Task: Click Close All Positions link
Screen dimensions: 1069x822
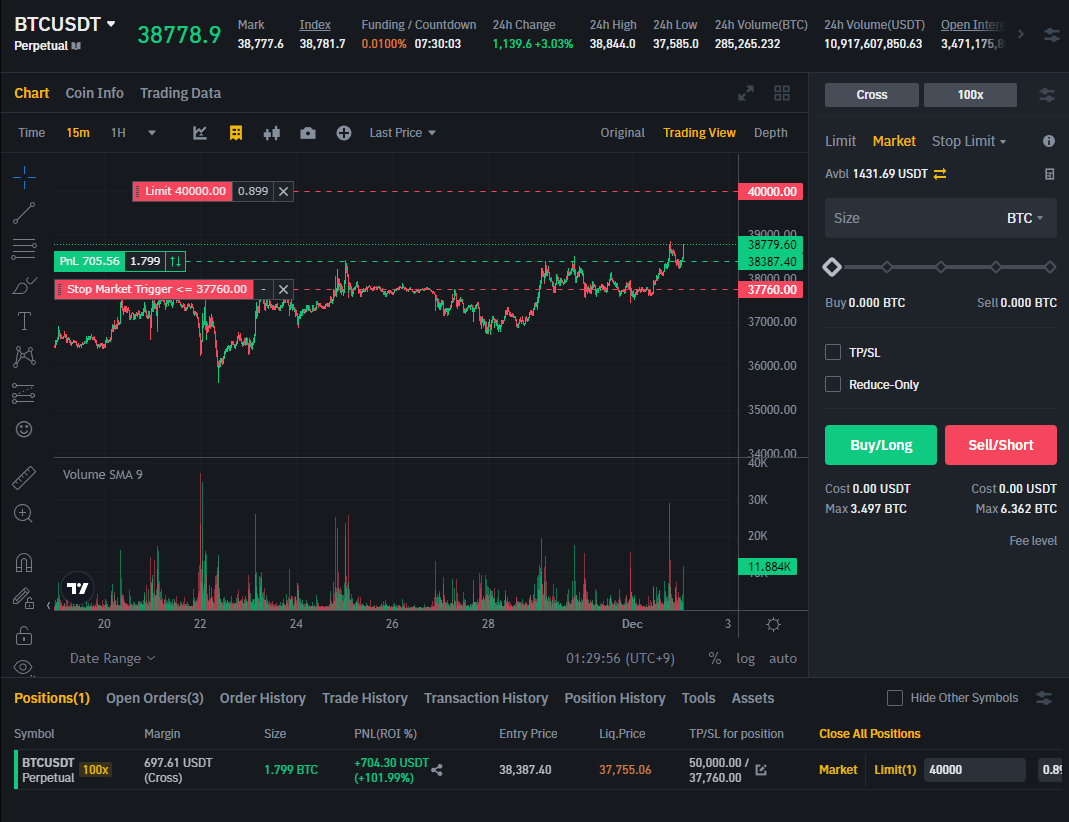Action: point(870,734)
